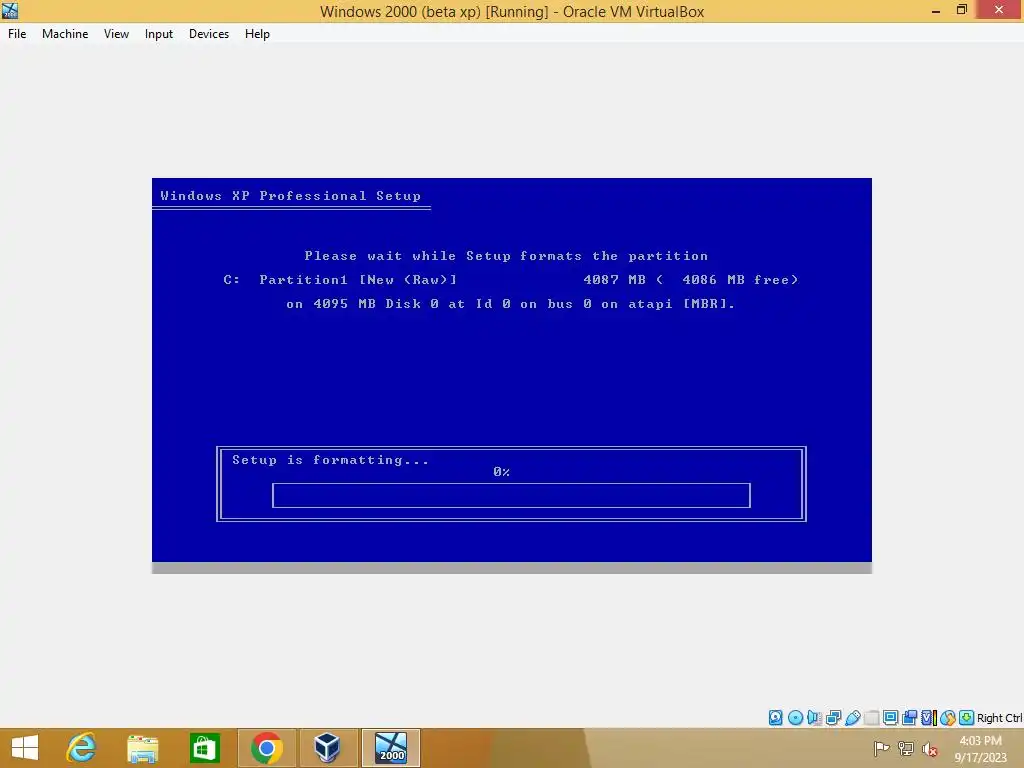This screenshot has height=768, width=1024.
Task: Click the network adapters status icon
Action: click(833, 718)
